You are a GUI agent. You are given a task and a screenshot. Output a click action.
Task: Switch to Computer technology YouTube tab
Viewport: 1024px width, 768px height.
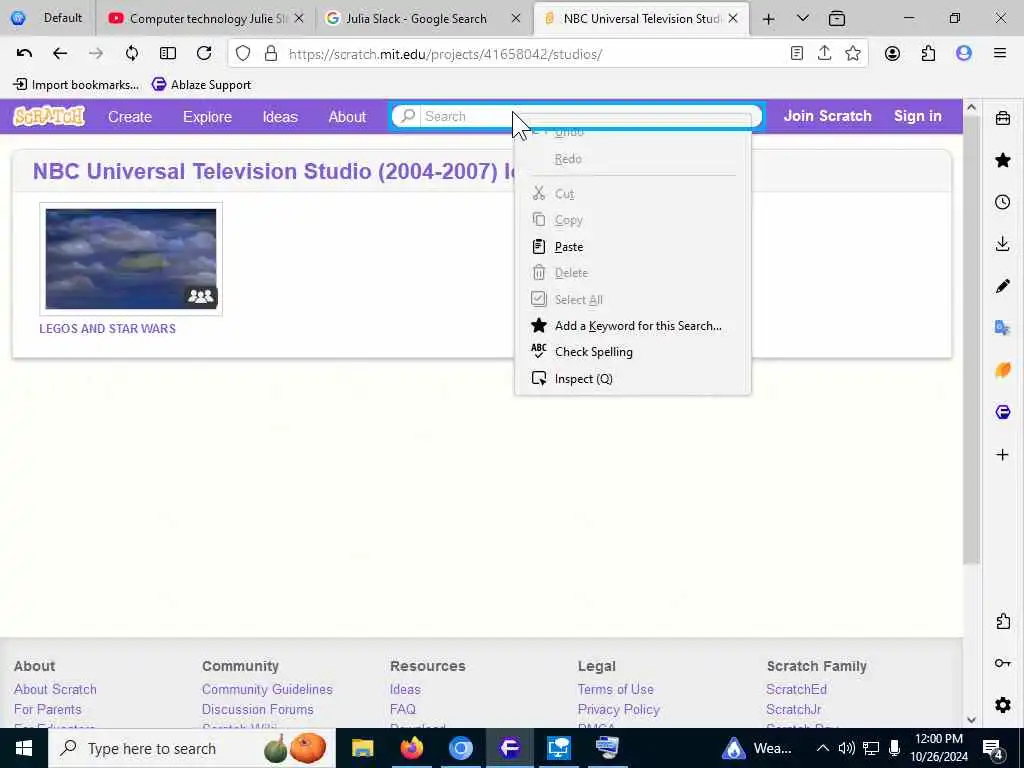[x=206, y=18]
